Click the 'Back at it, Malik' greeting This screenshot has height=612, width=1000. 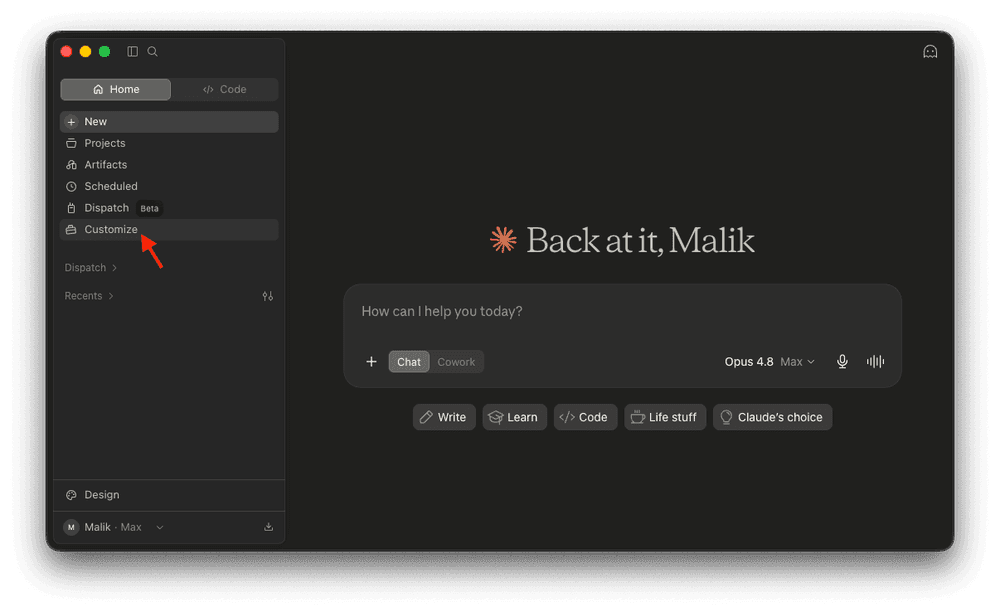pyautogui.click(x=640, y=241)
